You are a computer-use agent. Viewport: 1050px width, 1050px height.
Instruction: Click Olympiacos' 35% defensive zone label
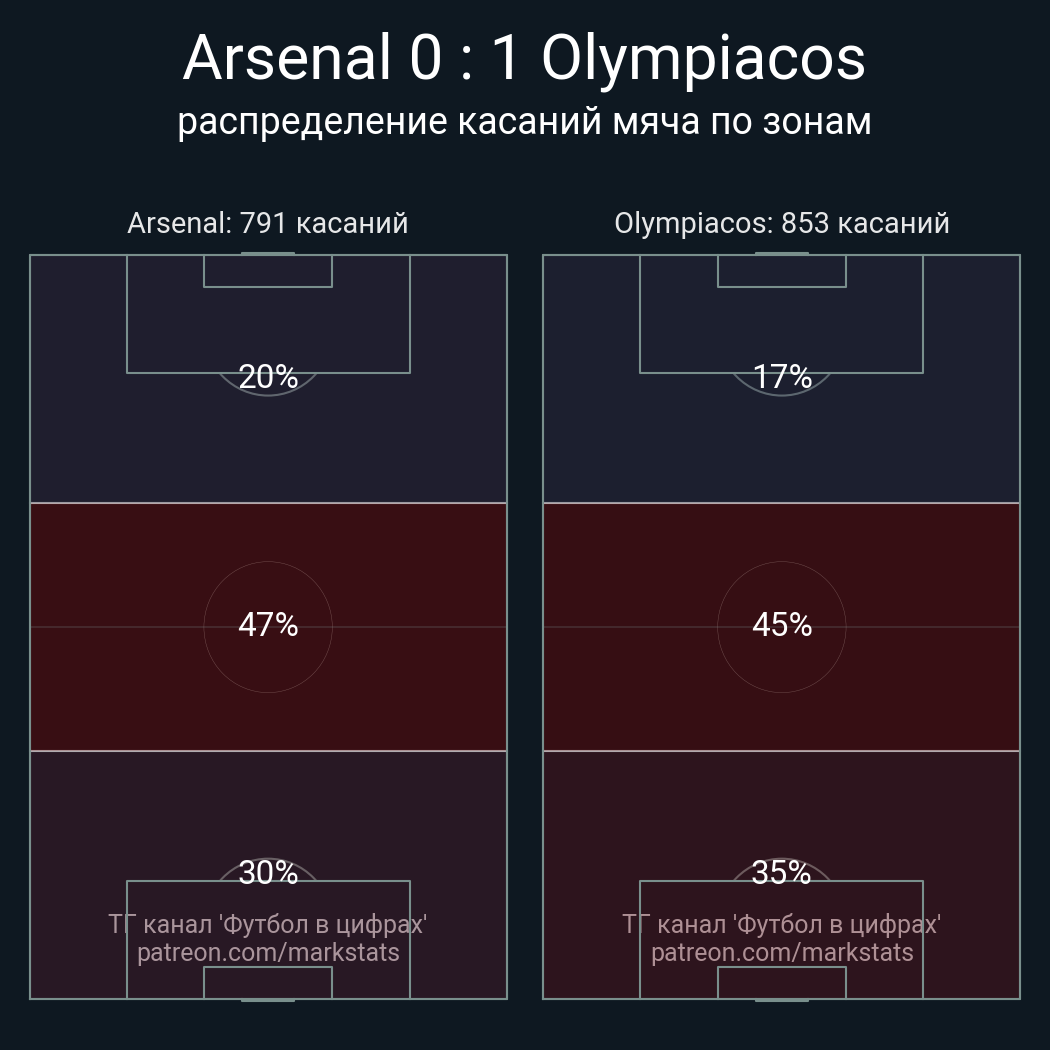782,873
